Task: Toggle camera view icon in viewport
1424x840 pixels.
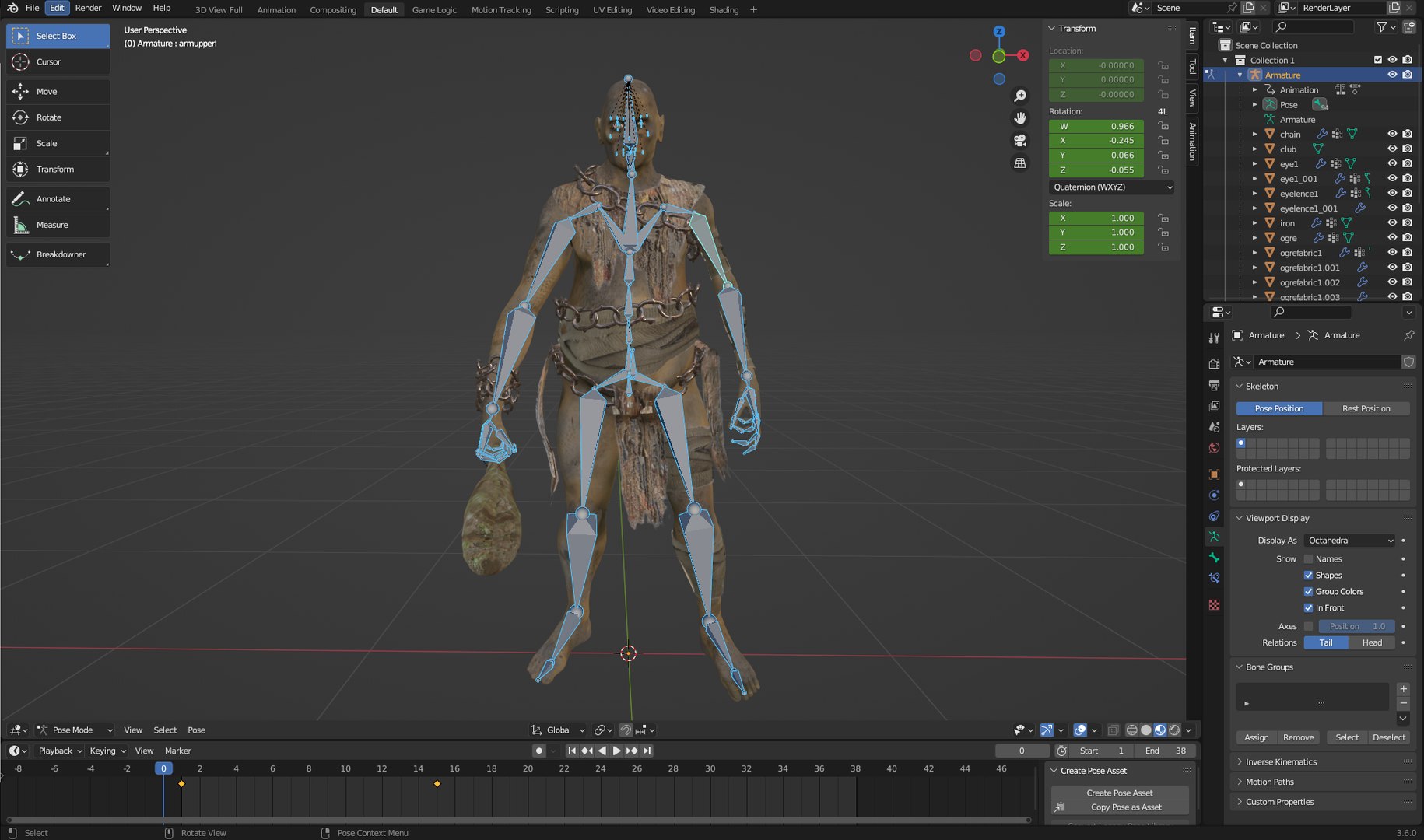Action: pyautogui.click(x=1019, y=141)
